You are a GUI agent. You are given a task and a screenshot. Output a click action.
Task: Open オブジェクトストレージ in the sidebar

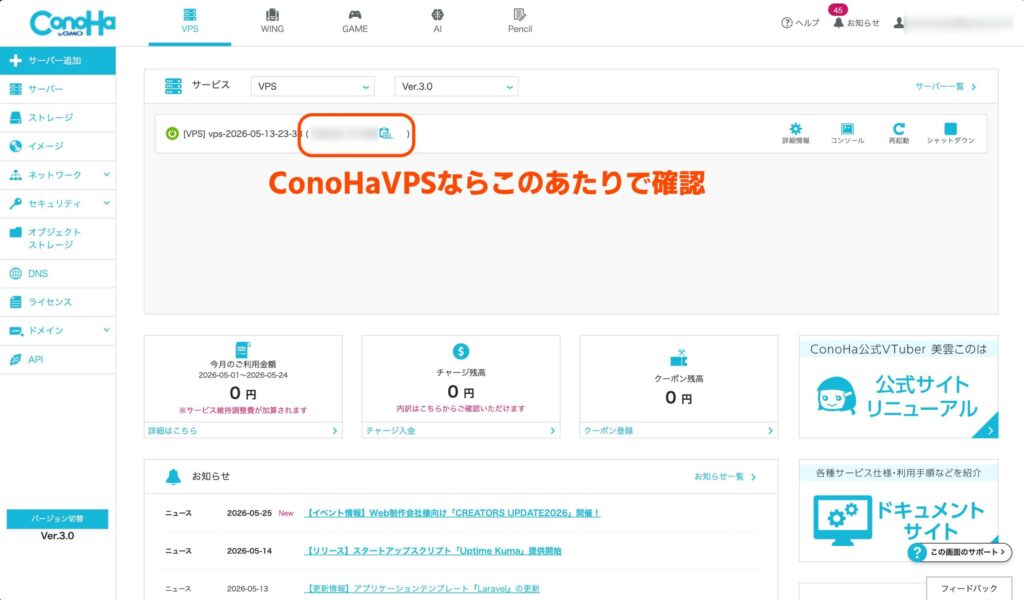57,238
